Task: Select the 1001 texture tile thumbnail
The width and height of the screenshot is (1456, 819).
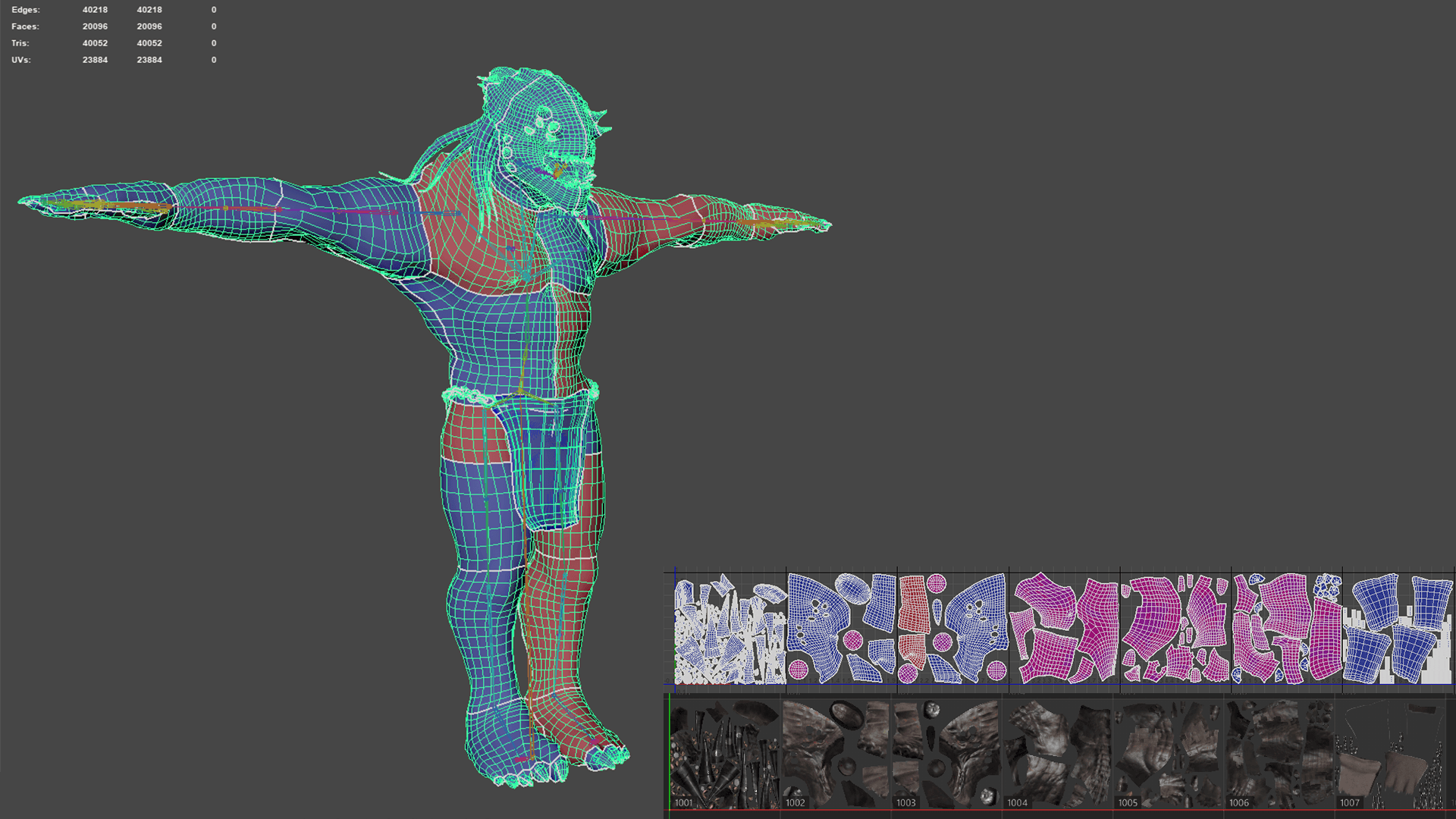Action: pos(724,754)
